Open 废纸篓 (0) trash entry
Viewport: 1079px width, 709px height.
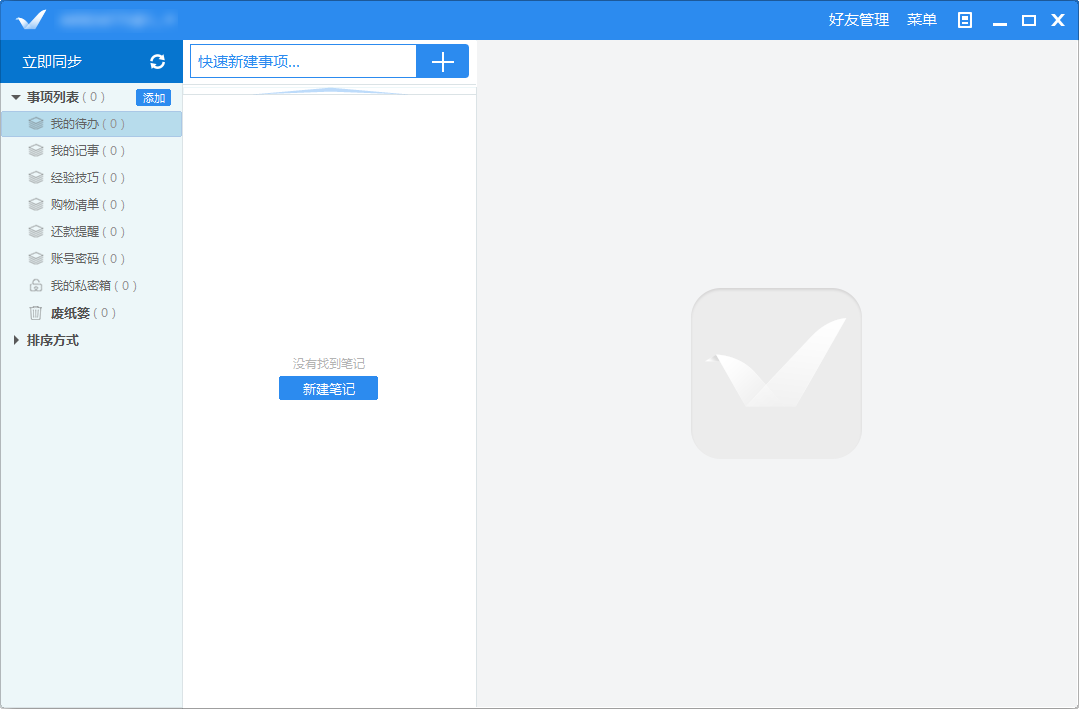point(92,313)
